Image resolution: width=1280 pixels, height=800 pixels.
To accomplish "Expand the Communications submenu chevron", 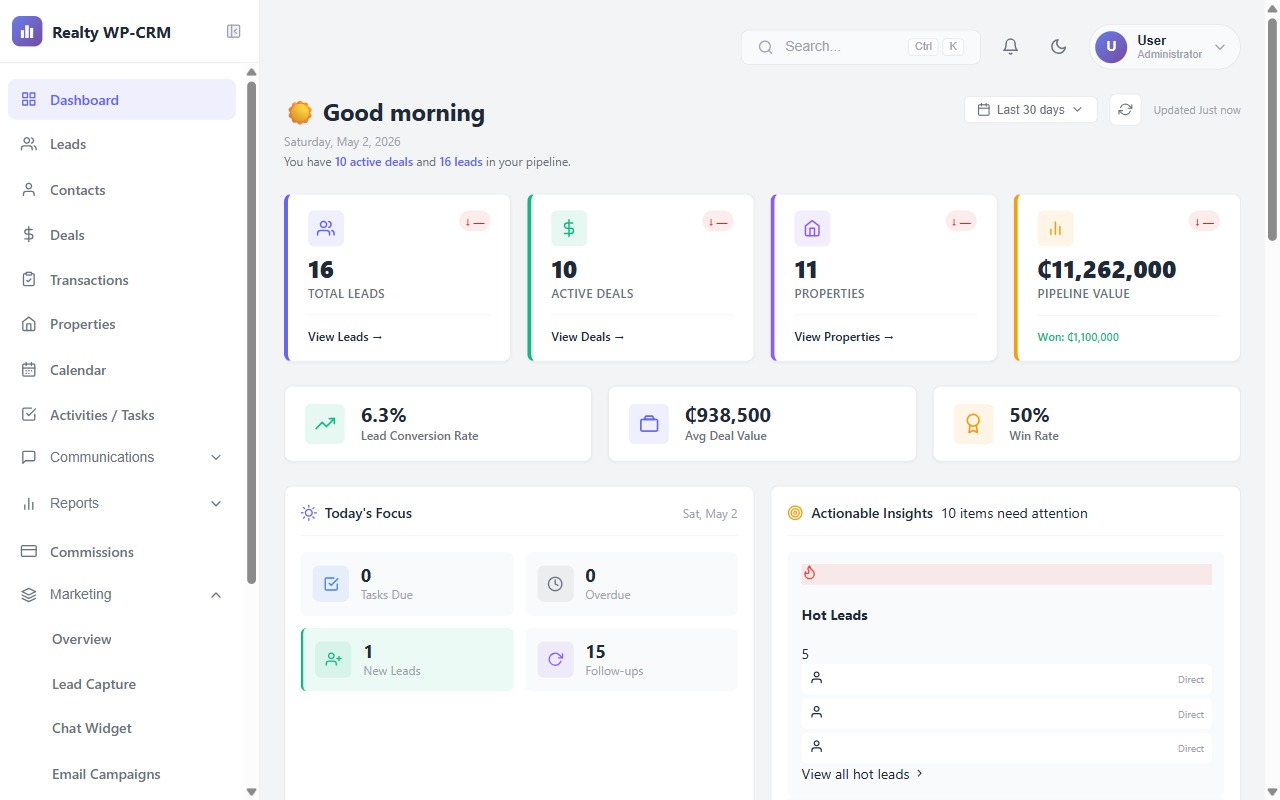I will pyautogui.click(x=216, y=457).
